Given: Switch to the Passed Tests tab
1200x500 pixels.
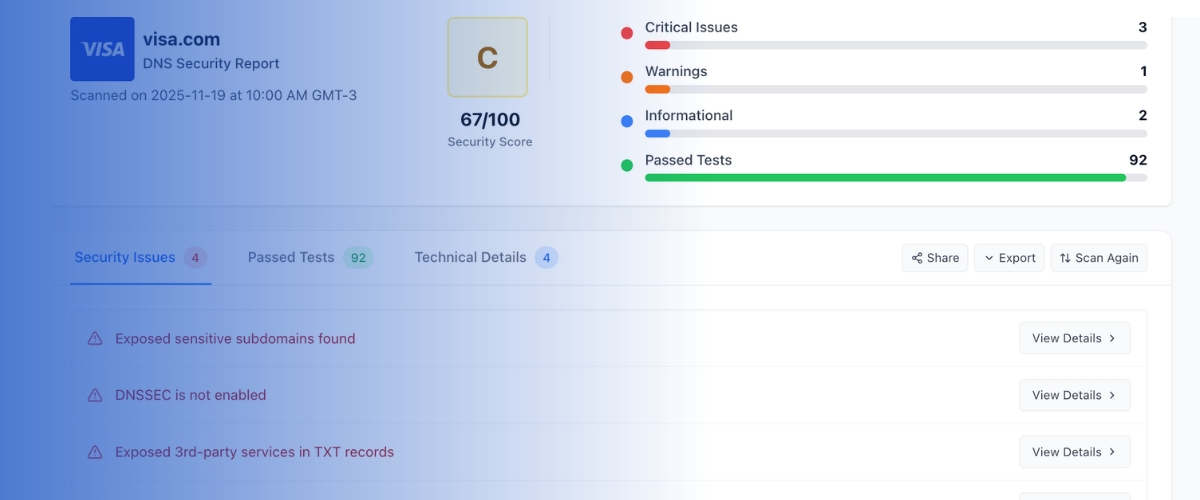Looking at the screenshot, I should coord(310,258).
